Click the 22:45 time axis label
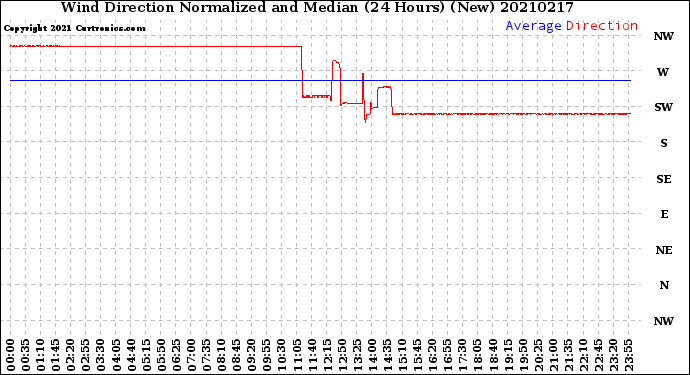This screenshot has width=690, height=375. [x=599, y=355]
